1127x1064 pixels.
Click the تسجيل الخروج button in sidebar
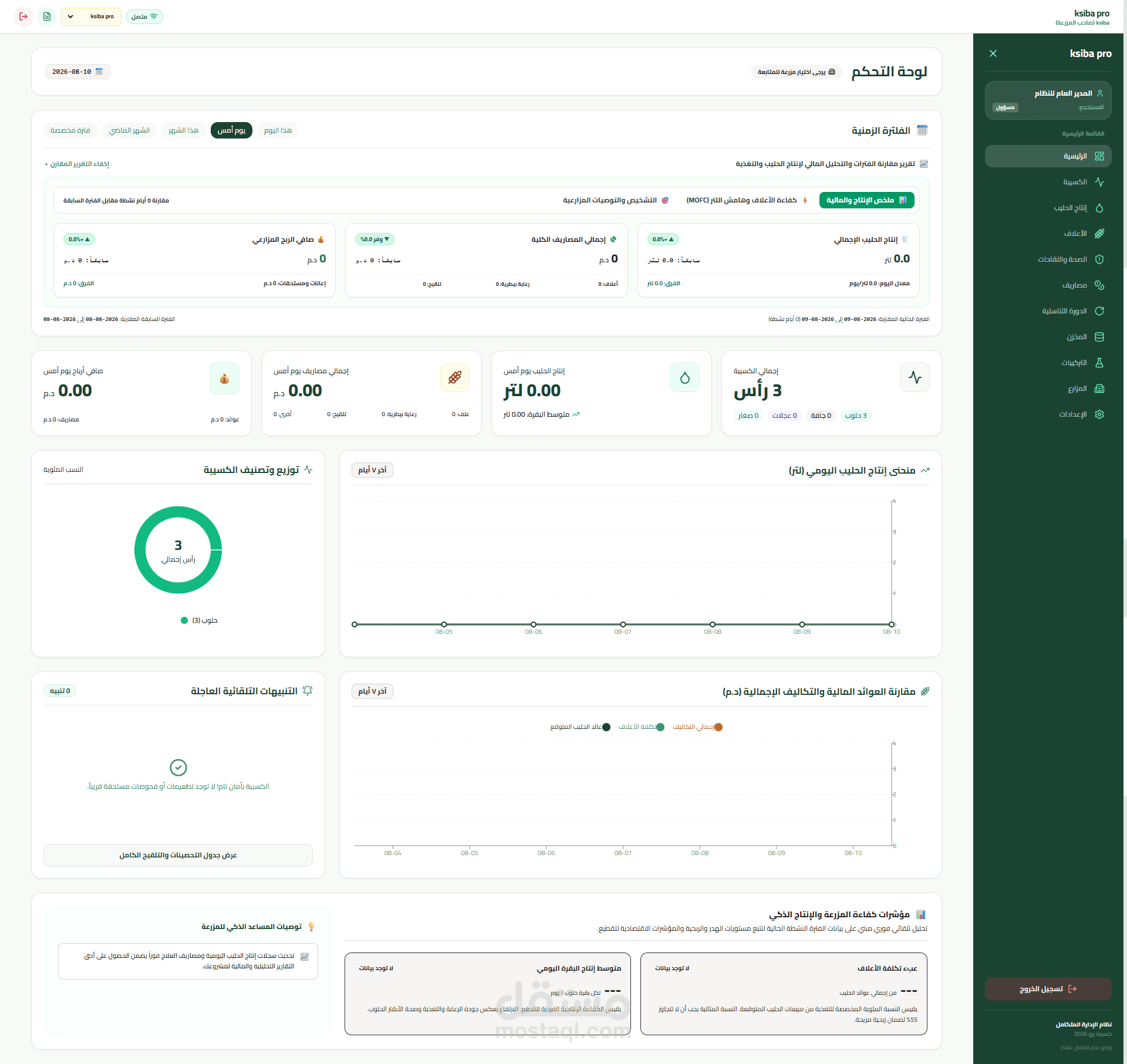(1048, 989)
